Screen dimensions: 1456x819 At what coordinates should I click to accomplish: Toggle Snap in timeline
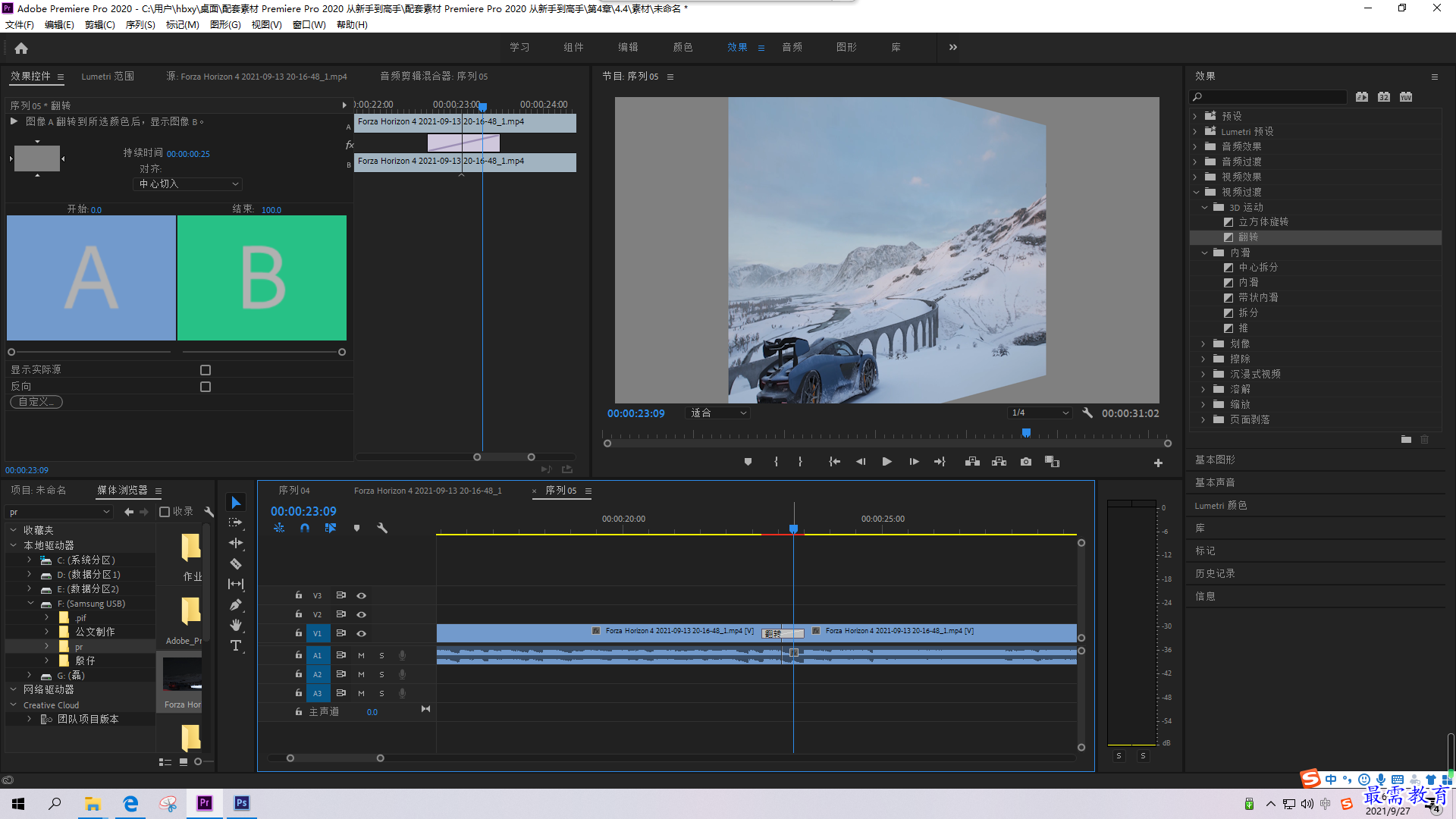(x=304, y=528)
